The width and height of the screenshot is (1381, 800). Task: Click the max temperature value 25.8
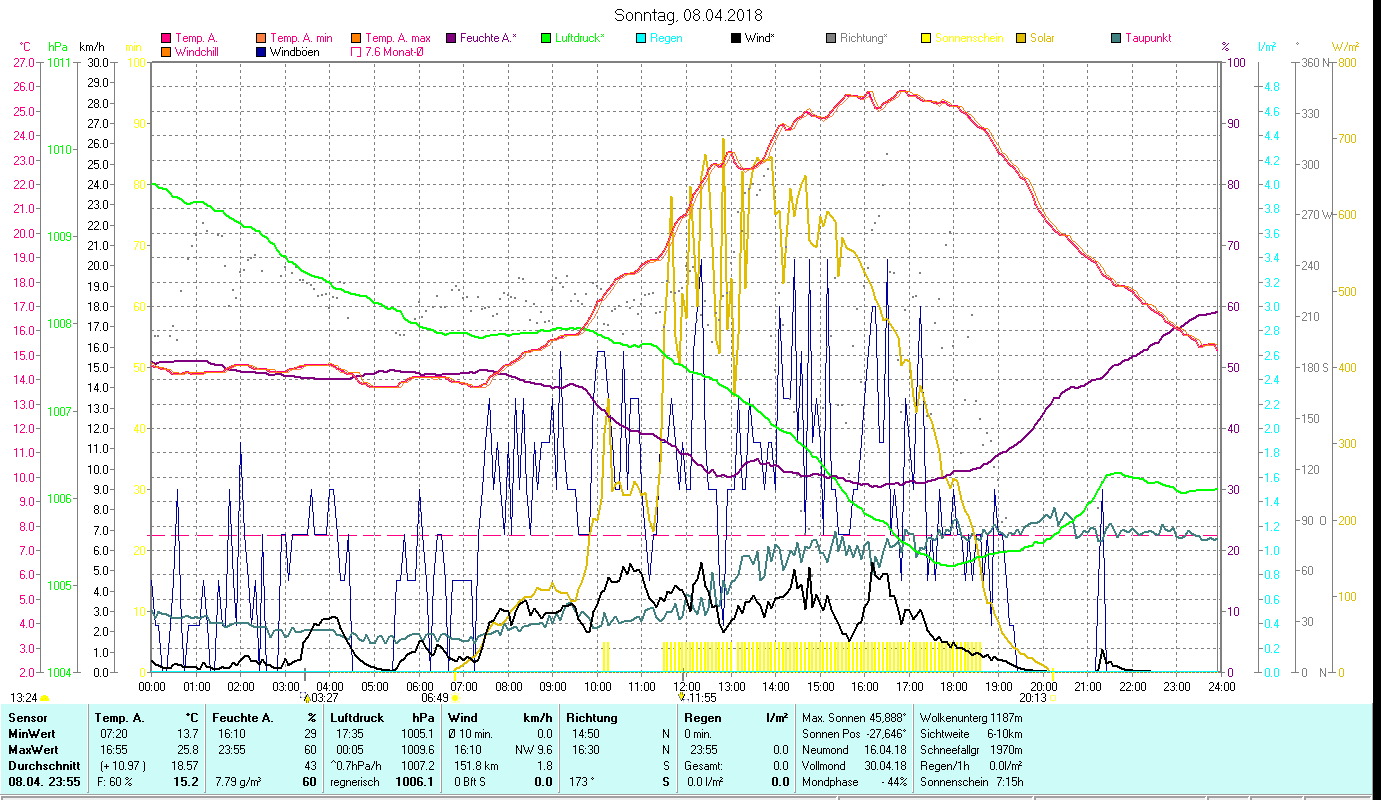(x=189, y=750)
